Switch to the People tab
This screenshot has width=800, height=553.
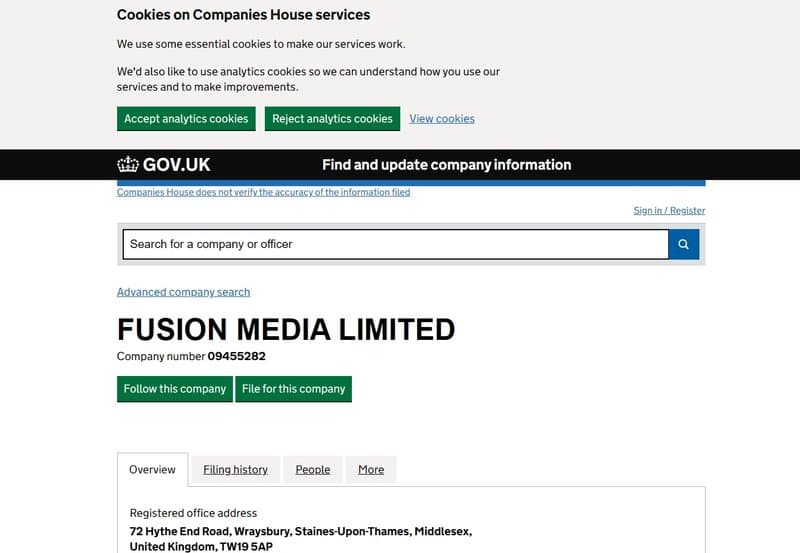[313, 470]
